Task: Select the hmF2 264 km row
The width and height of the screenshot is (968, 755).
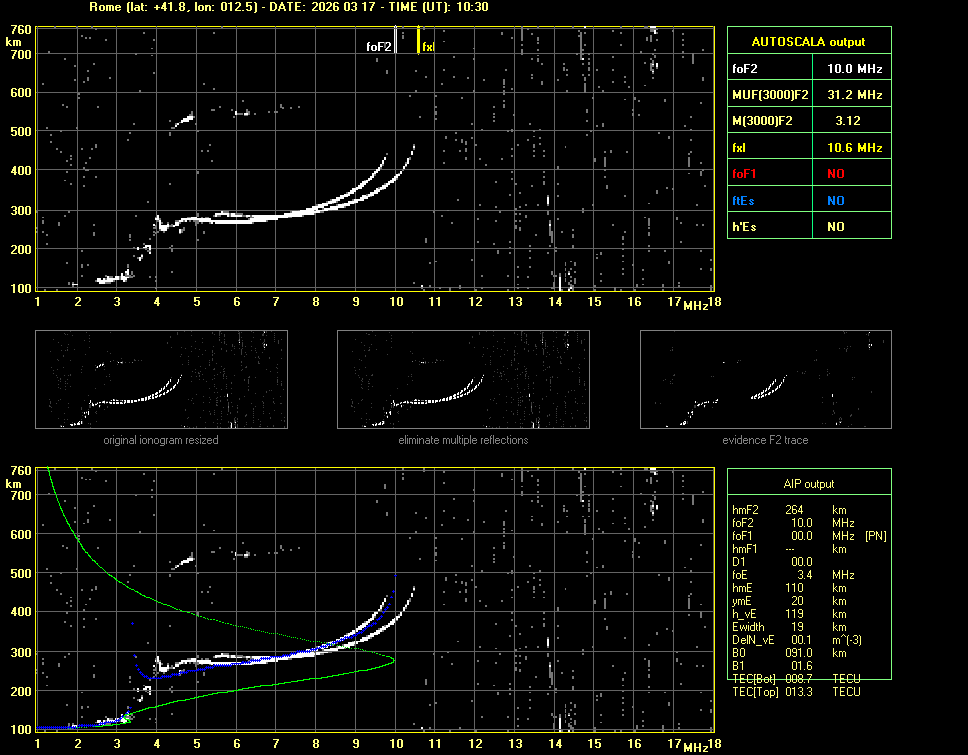Action: (790, 510)
